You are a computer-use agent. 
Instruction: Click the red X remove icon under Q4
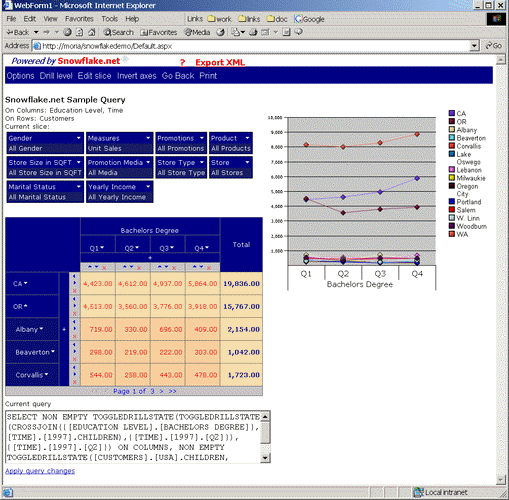(x=209, y=268)
